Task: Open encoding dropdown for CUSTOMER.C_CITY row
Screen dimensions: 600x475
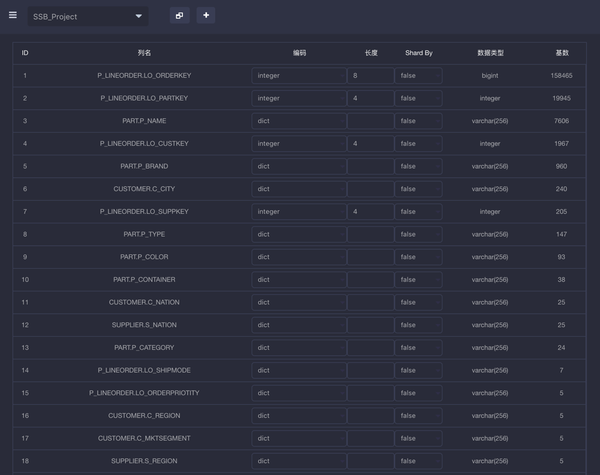Action: tap(299, 189)
